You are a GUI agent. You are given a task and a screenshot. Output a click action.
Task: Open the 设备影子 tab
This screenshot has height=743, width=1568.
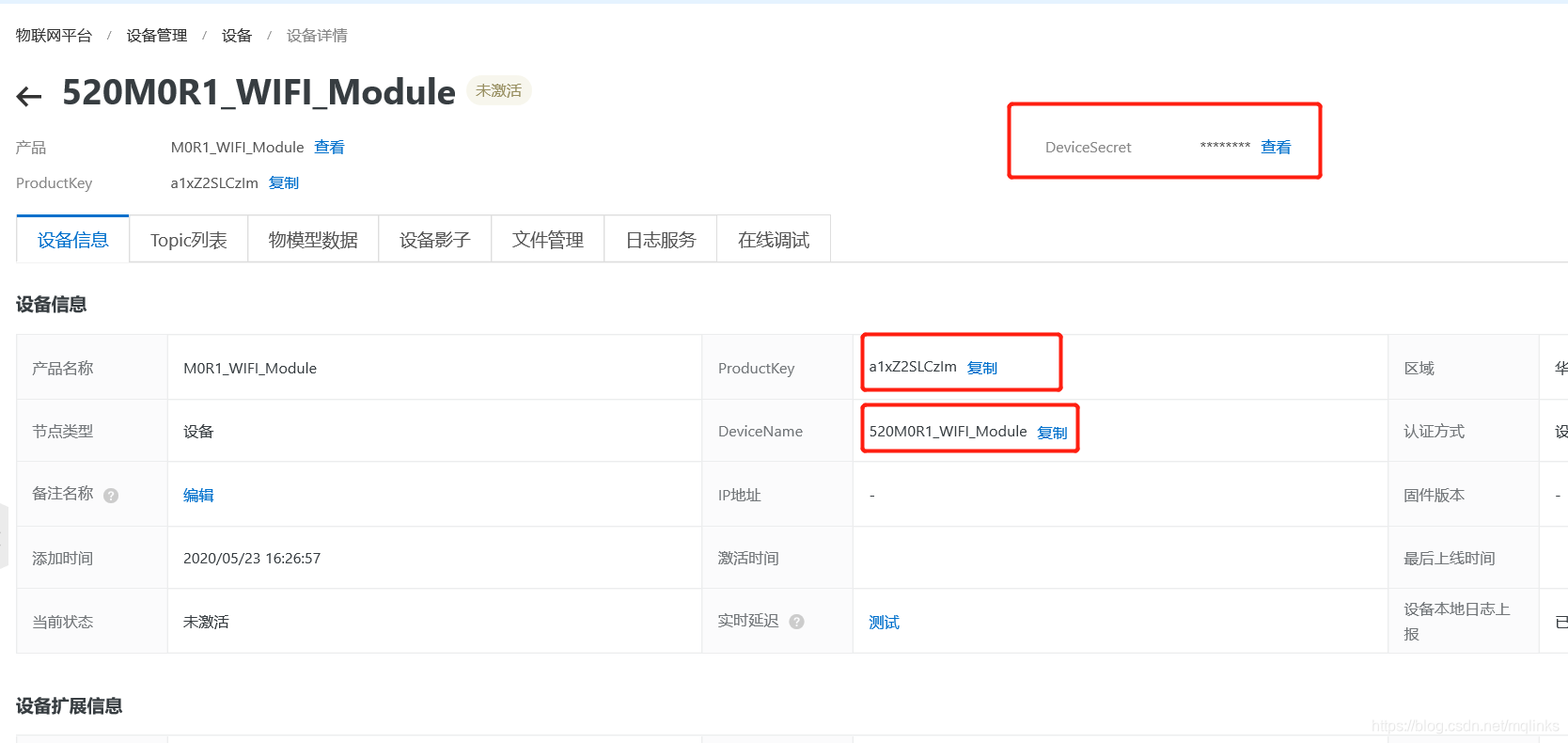coord(435,240)
